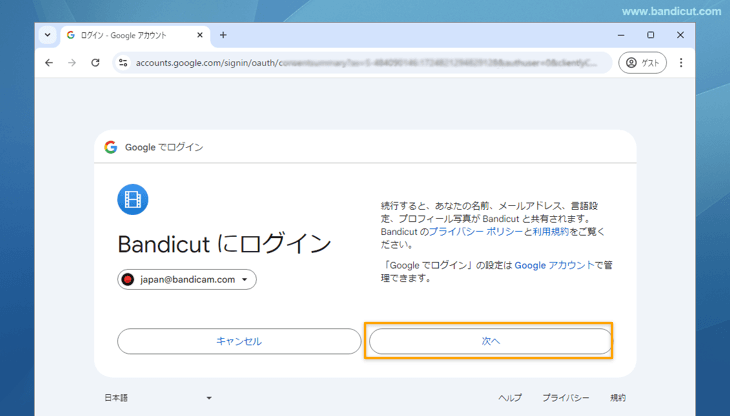Open site information icon in address bar
Viewport: 730px width, 416px height.
(x=123, y=63)
